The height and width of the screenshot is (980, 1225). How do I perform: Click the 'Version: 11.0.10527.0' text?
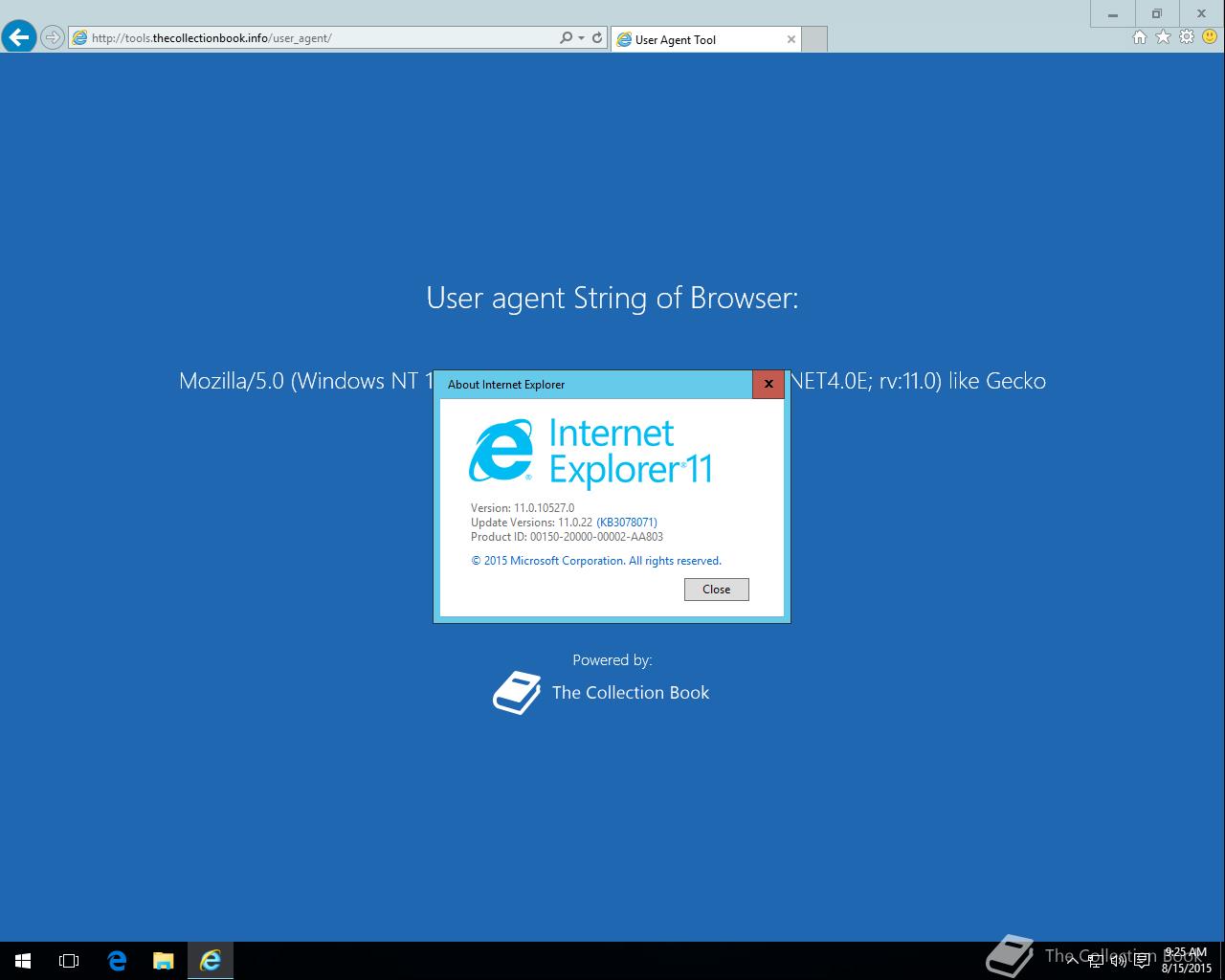click(x=523, y=508)
